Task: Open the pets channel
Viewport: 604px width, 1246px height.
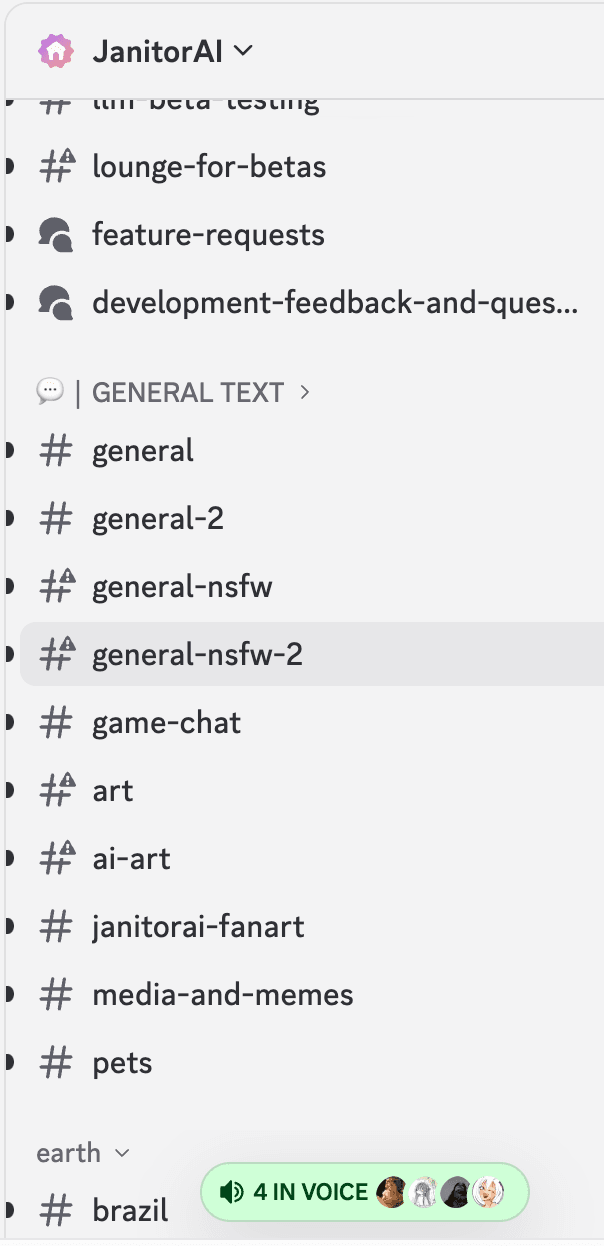Action: click(312, 1063)
